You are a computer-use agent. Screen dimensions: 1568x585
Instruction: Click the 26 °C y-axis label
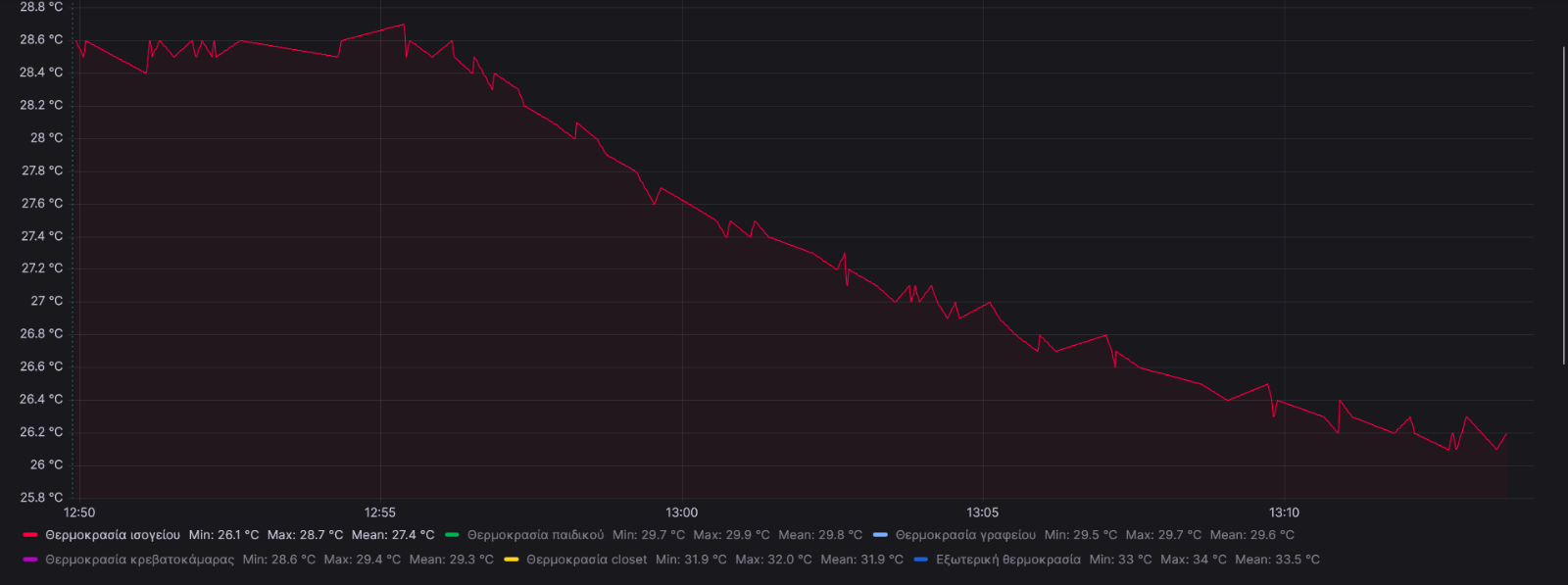point(46,464)
